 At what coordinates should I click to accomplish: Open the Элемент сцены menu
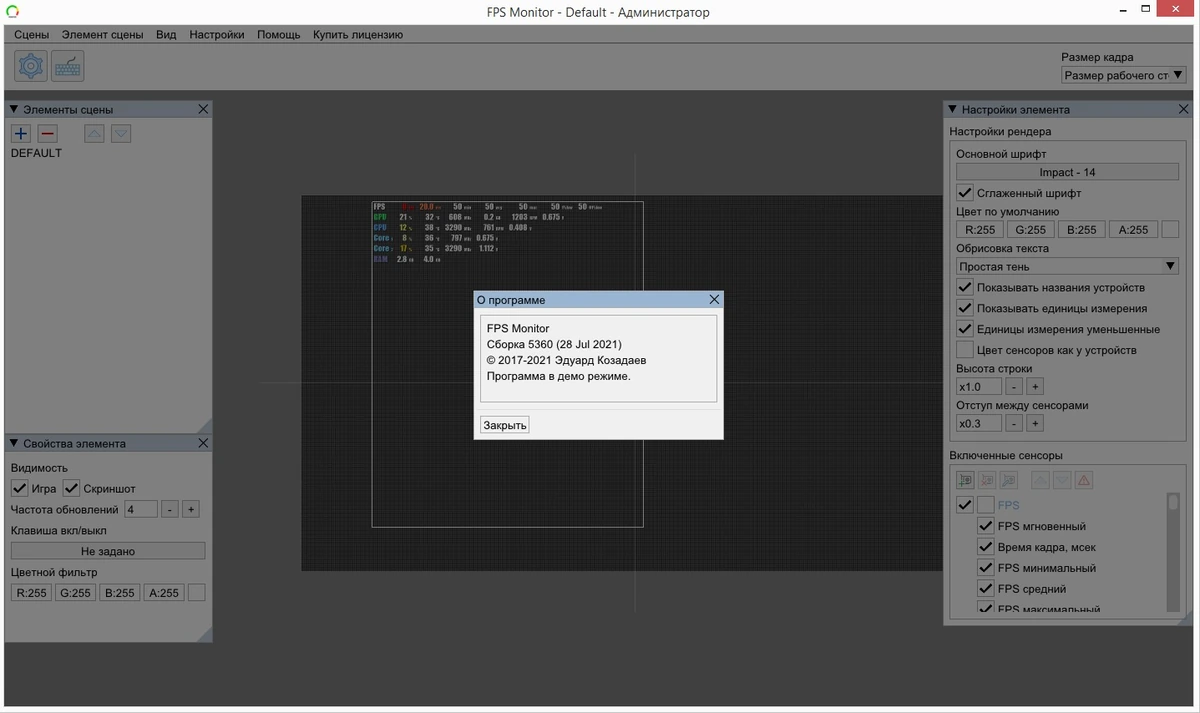(x=102, y=34)
